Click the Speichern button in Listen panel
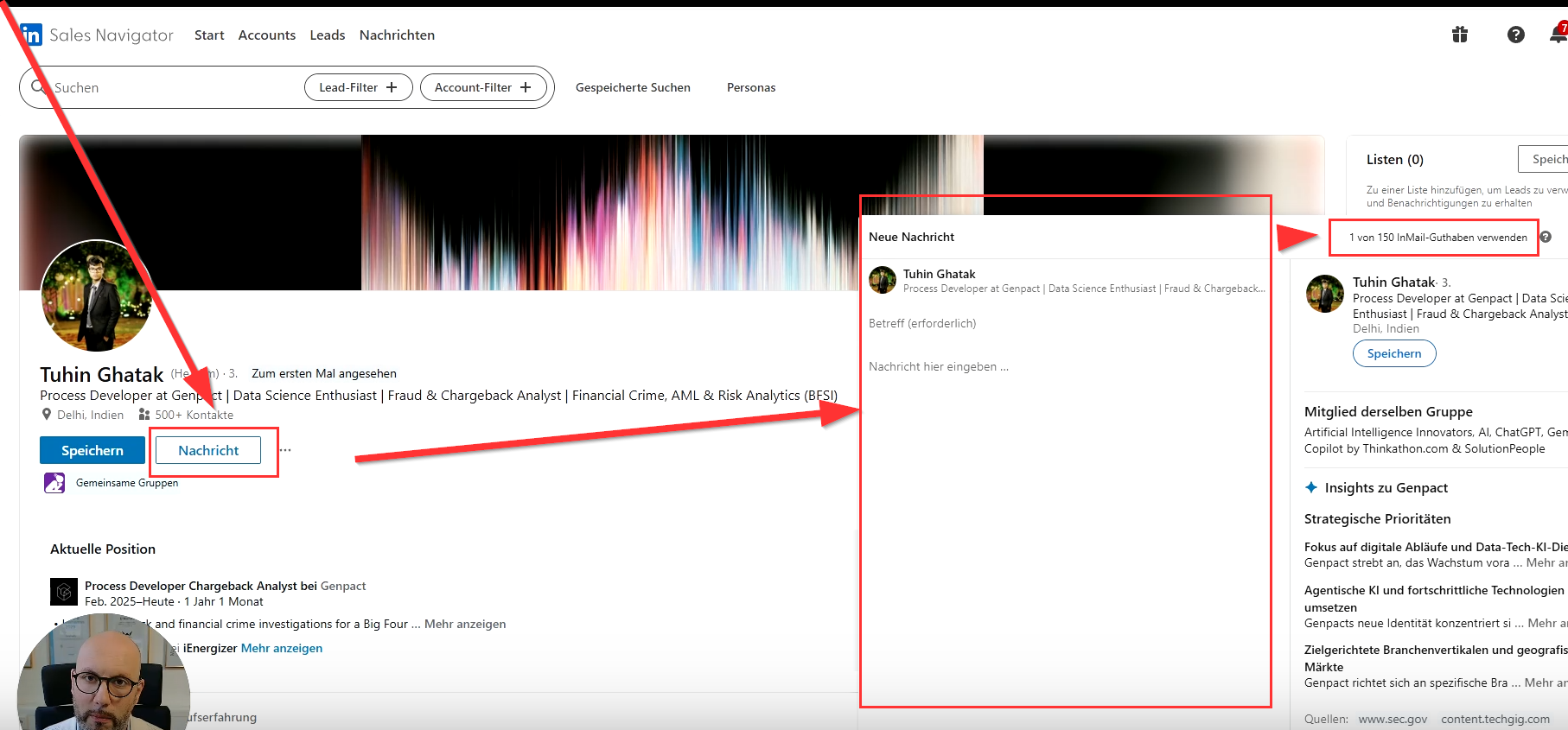Viewport: 1568px width, 730px height. point(1544,159)
